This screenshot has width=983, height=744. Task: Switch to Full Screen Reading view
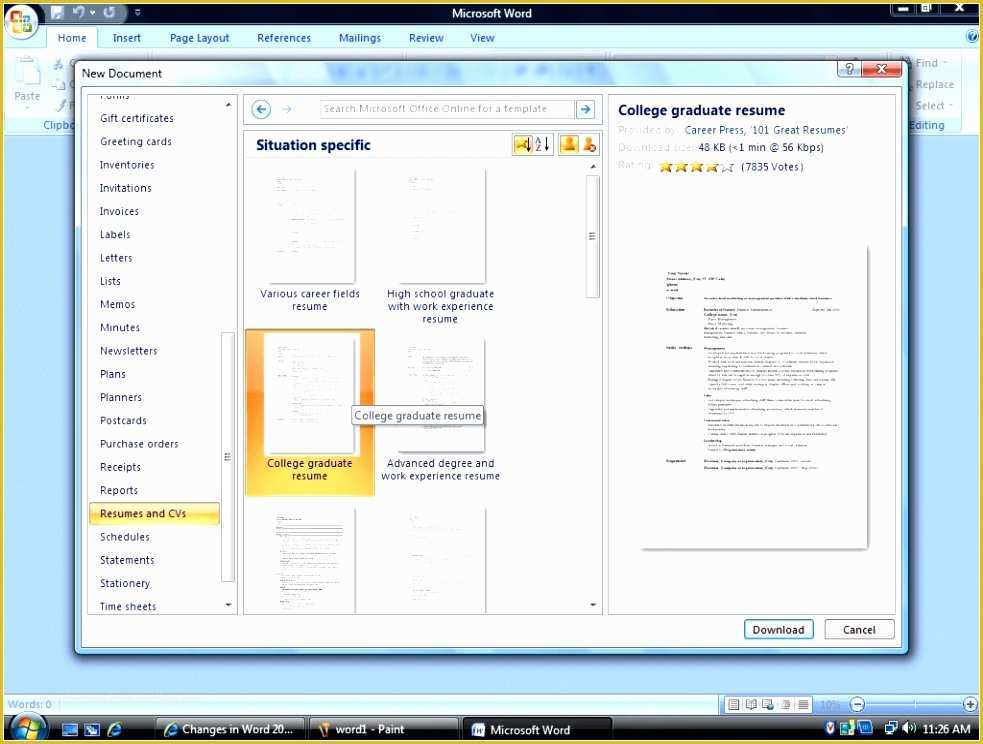tap(750, 704)
